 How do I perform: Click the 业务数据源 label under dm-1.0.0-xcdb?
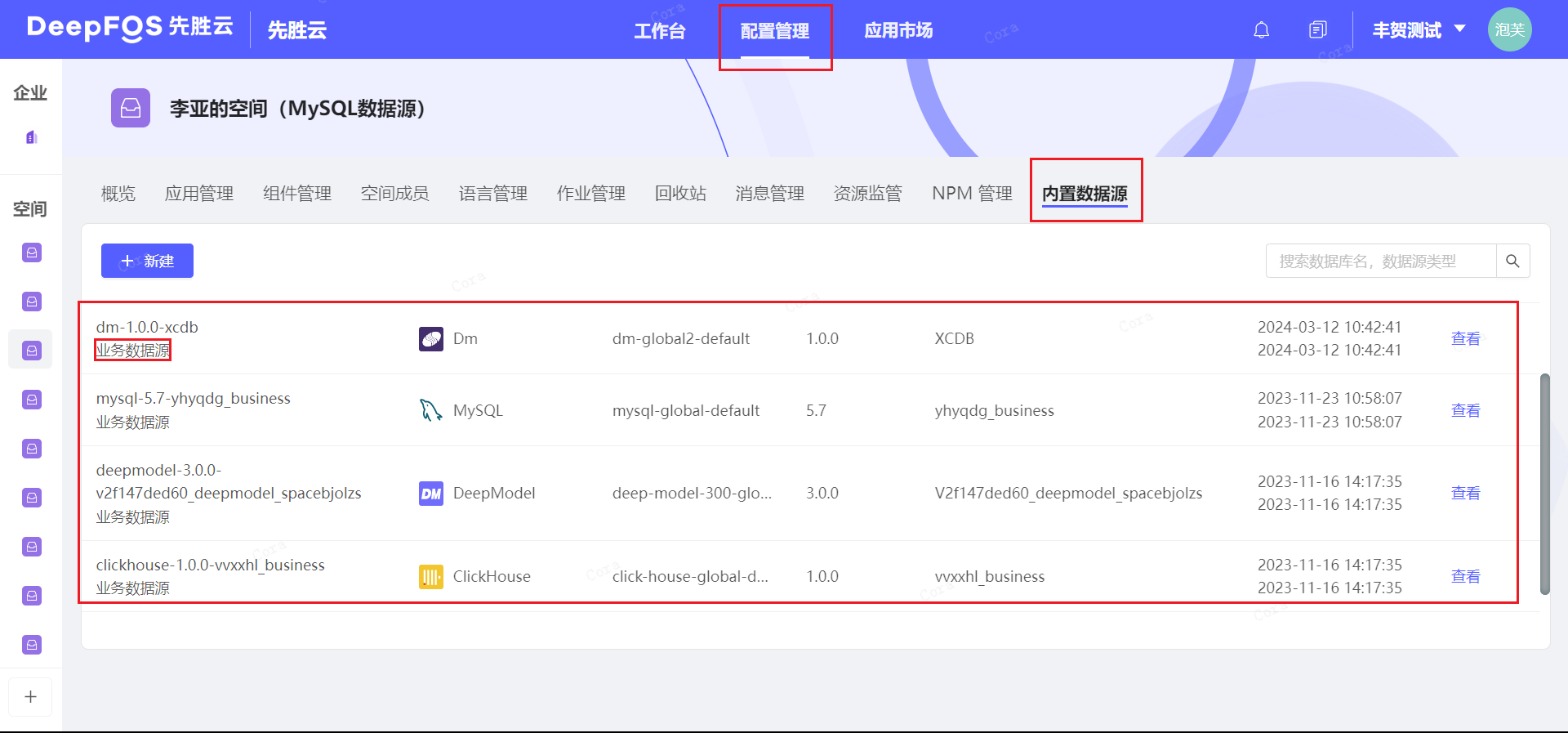pos(132,351)
